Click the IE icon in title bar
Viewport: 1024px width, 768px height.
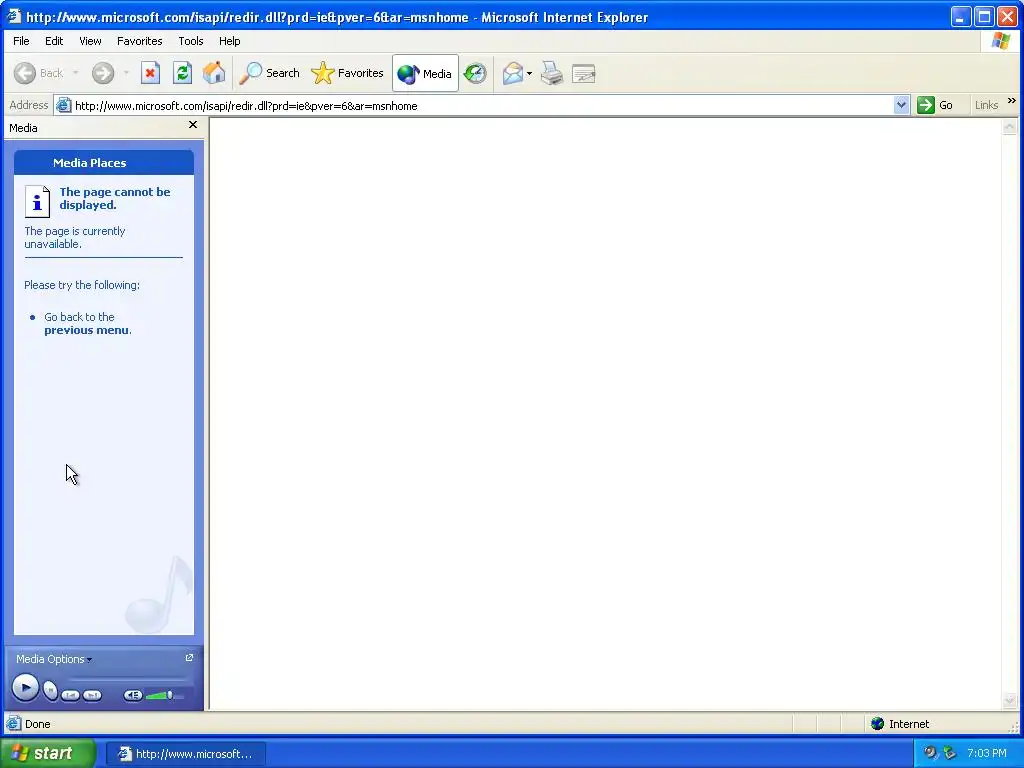tap(14, 16)
